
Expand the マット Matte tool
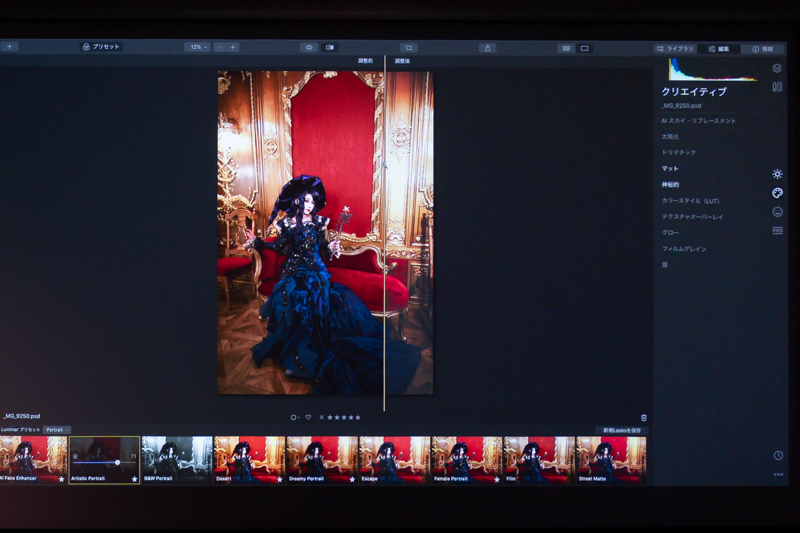pos(670,168)
